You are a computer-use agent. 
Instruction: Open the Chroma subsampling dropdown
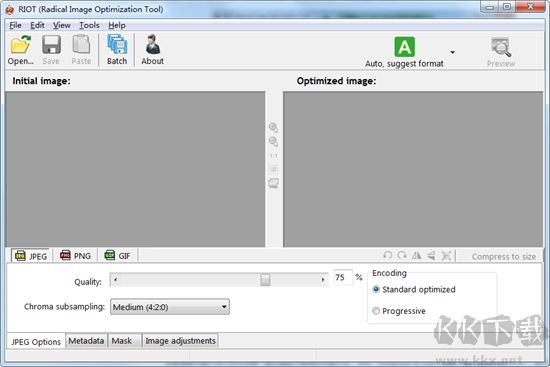170,307
